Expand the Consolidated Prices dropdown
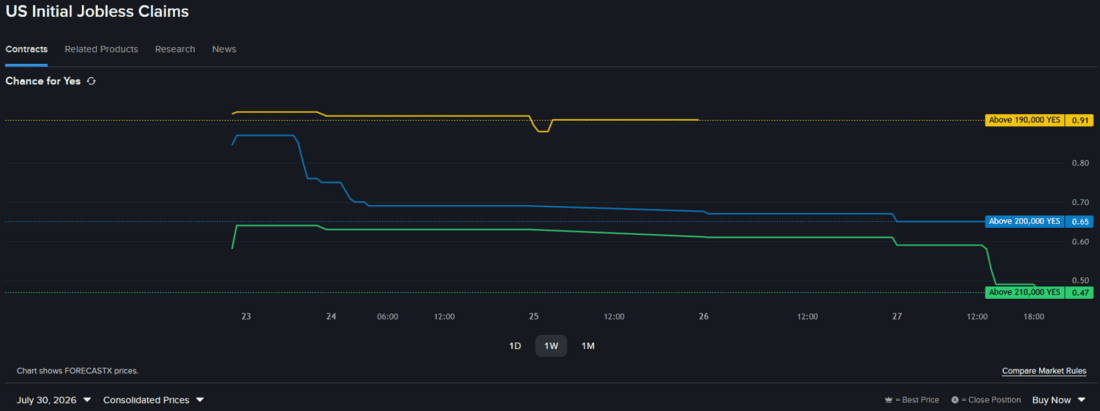 click(x=154, y=400)
